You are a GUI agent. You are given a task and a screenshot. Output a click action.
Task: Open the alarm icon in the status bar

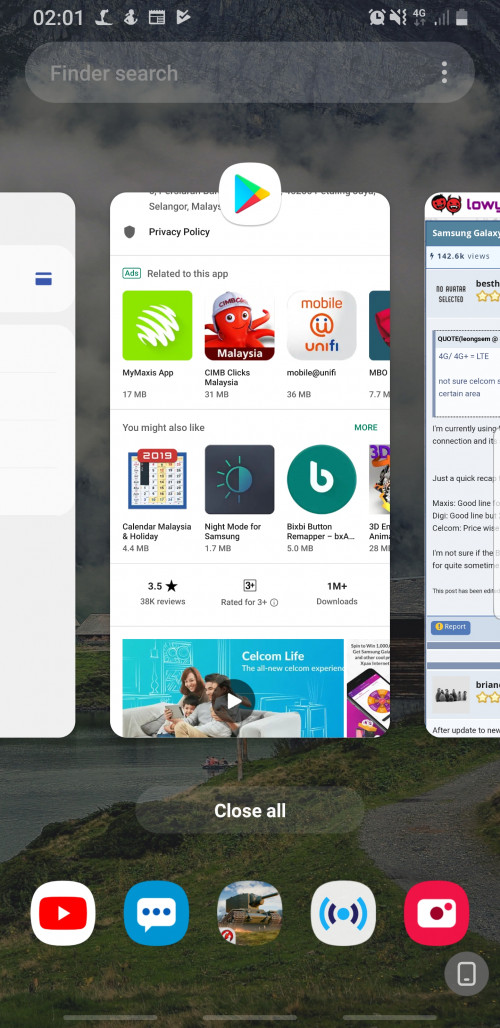click(x=377, y=17)
